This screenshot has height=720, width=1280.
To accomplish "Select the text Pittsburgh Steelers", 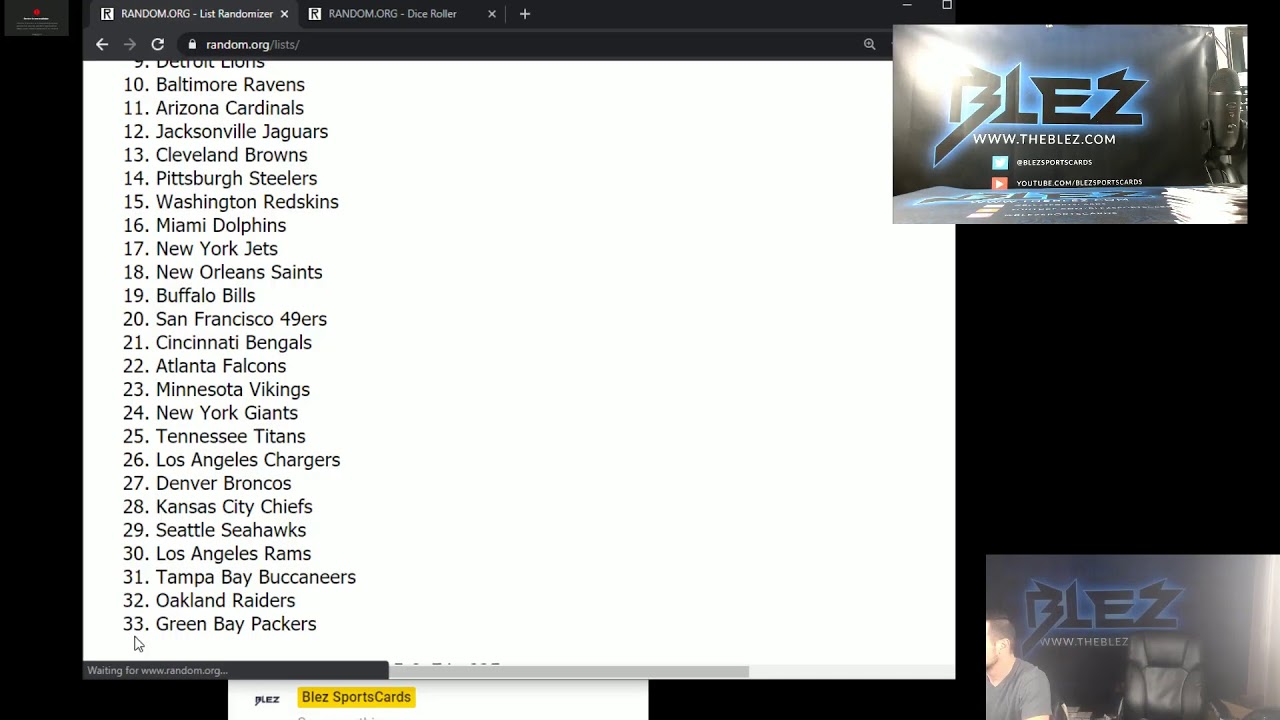I will [237, 178].
